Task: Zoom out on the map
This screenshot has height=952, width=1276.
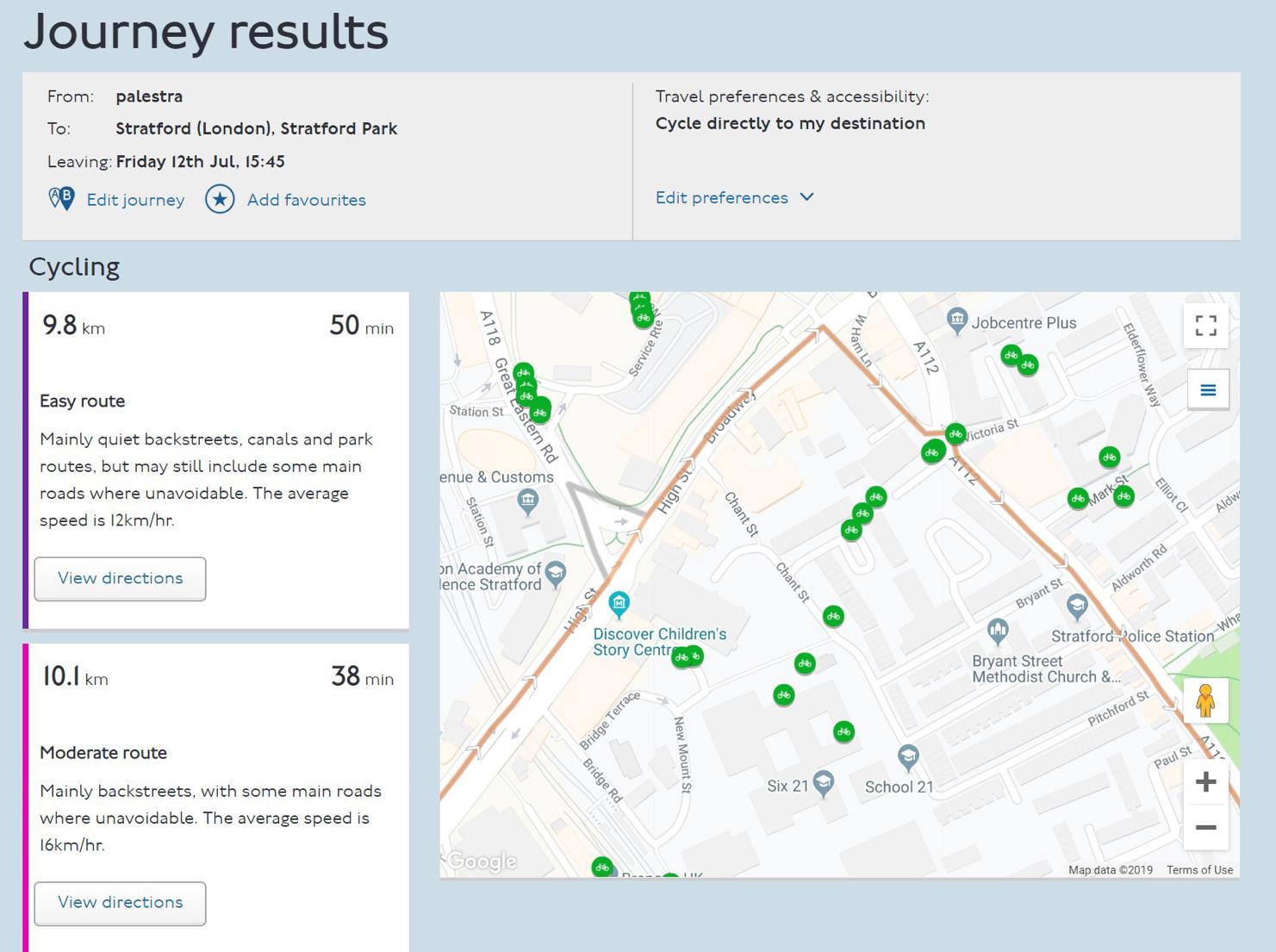Action: (1205, 827)
